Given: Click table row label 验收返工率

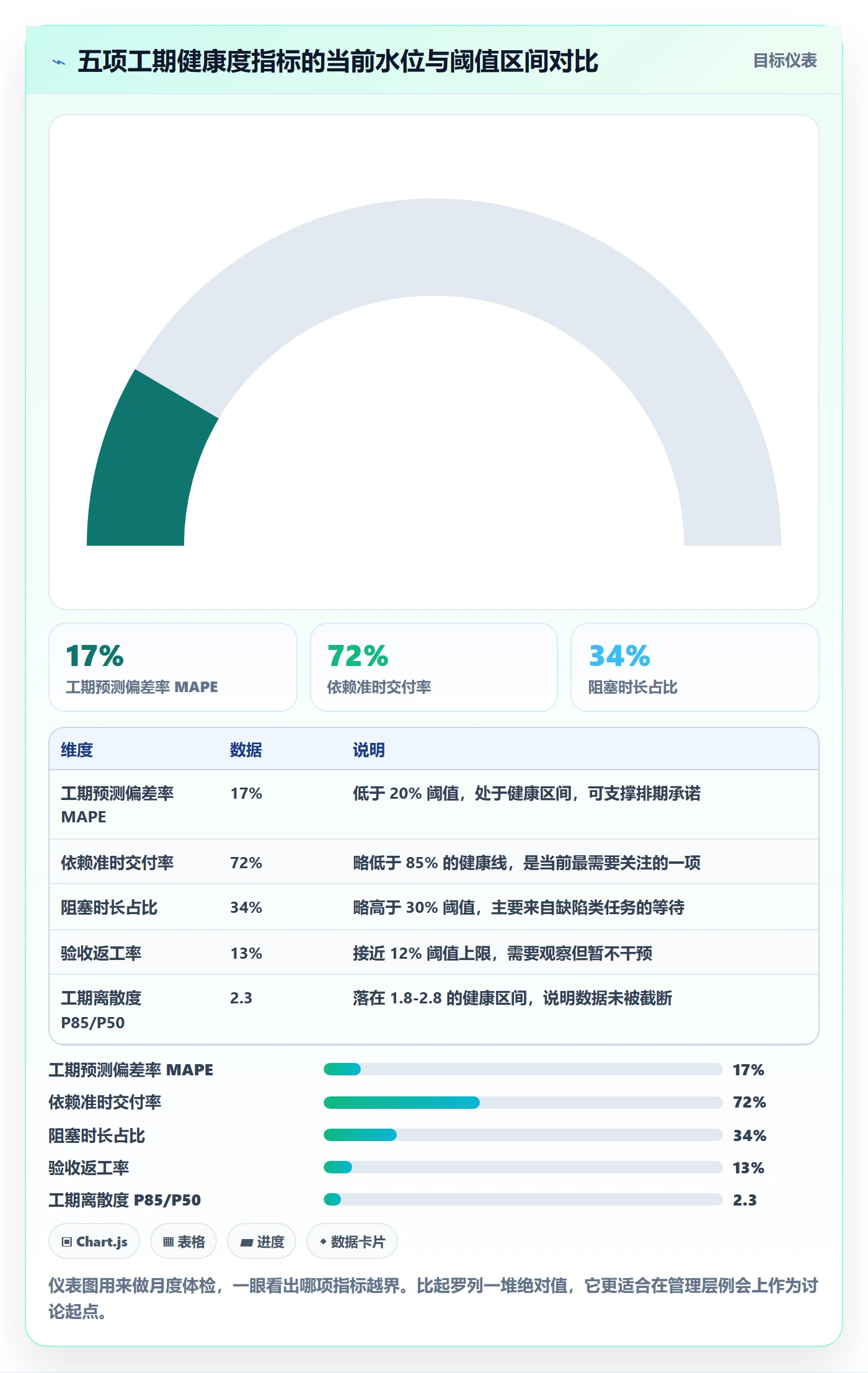Looking at the screenshot, I should pyautogui.click(x=101, y=953).
